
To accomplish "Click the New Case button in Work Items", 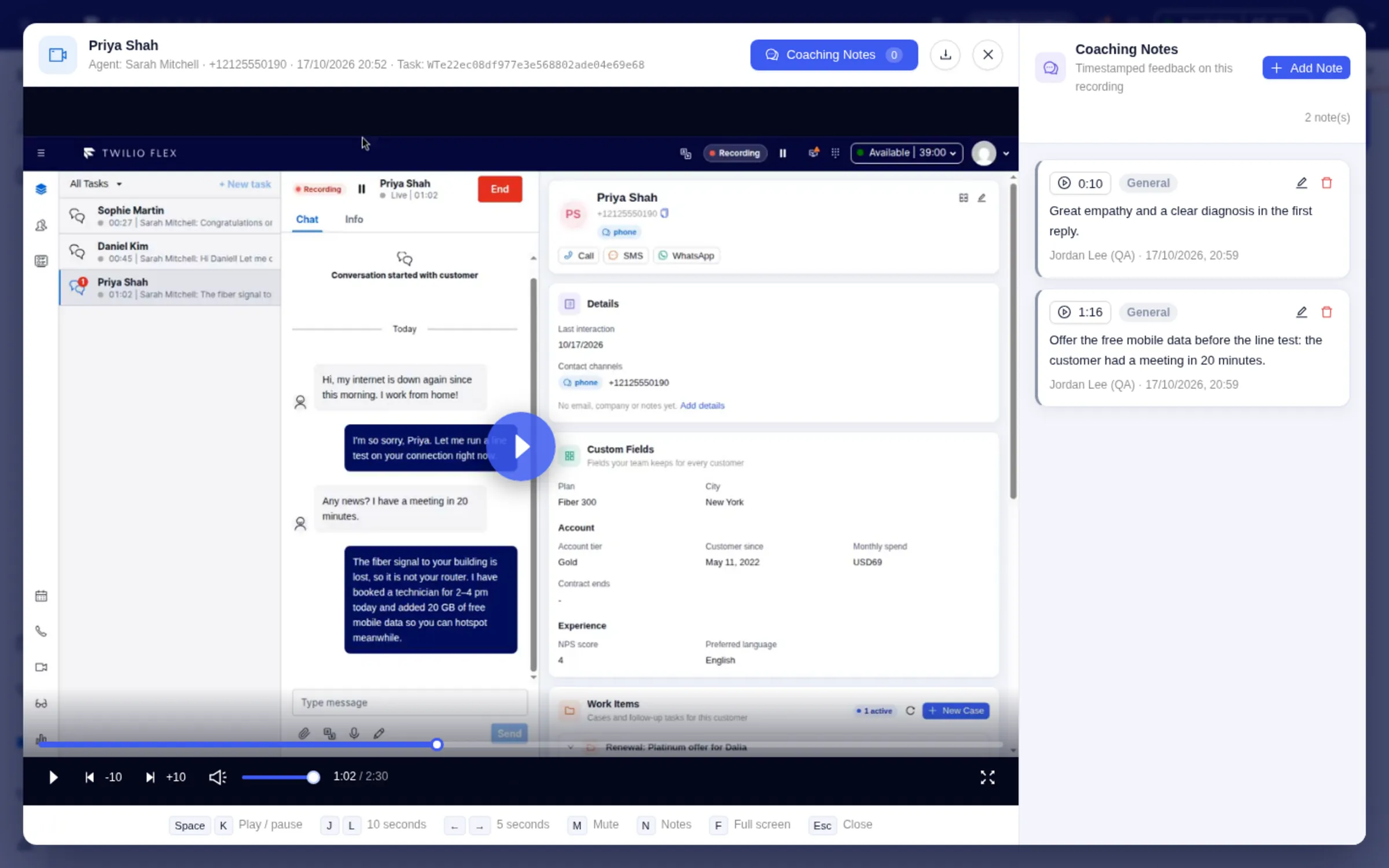I will pos(956,711).
